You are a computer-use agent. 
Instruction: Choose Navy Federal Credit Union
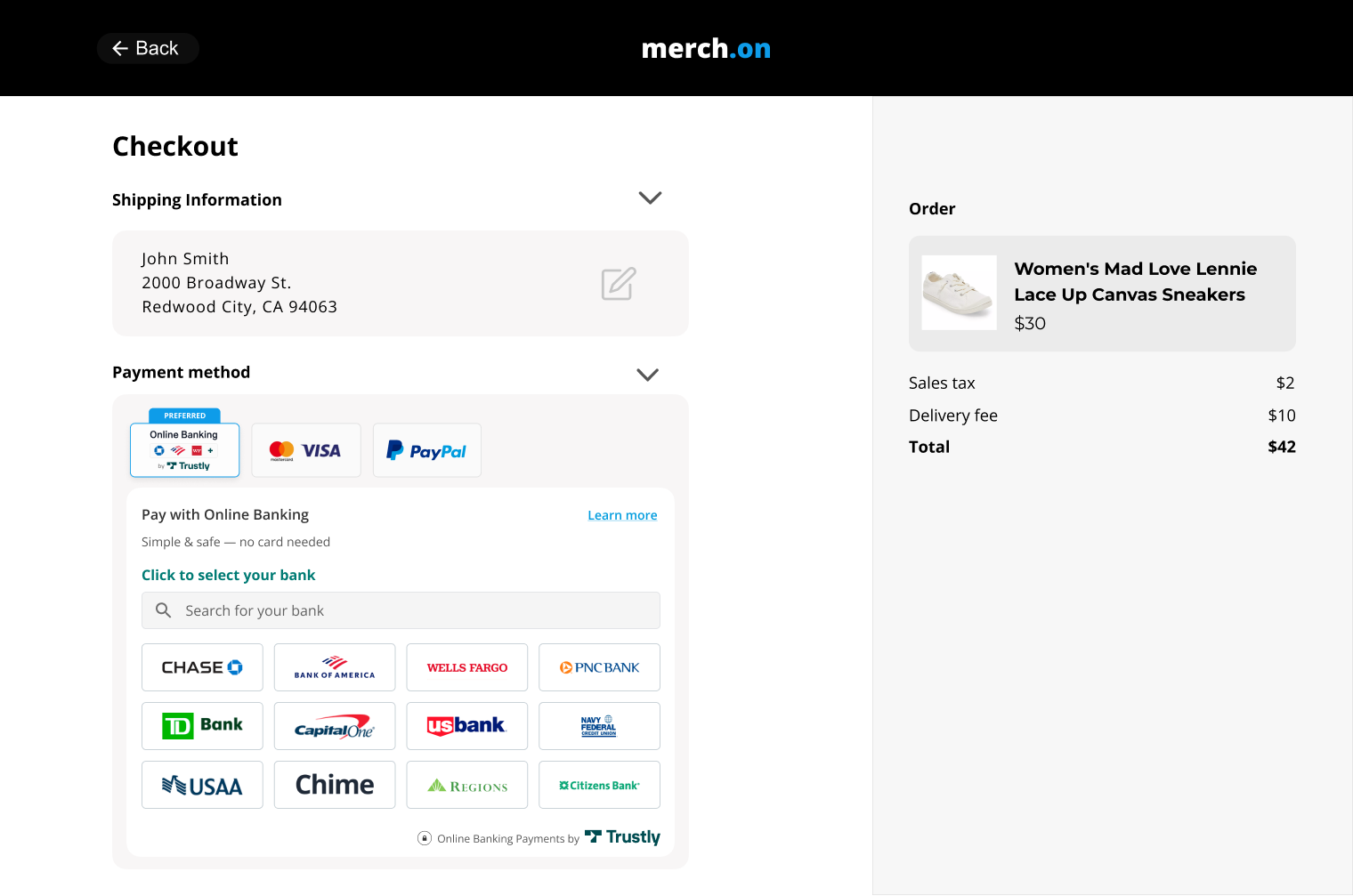pyautogui.click(x=599, y=726)
